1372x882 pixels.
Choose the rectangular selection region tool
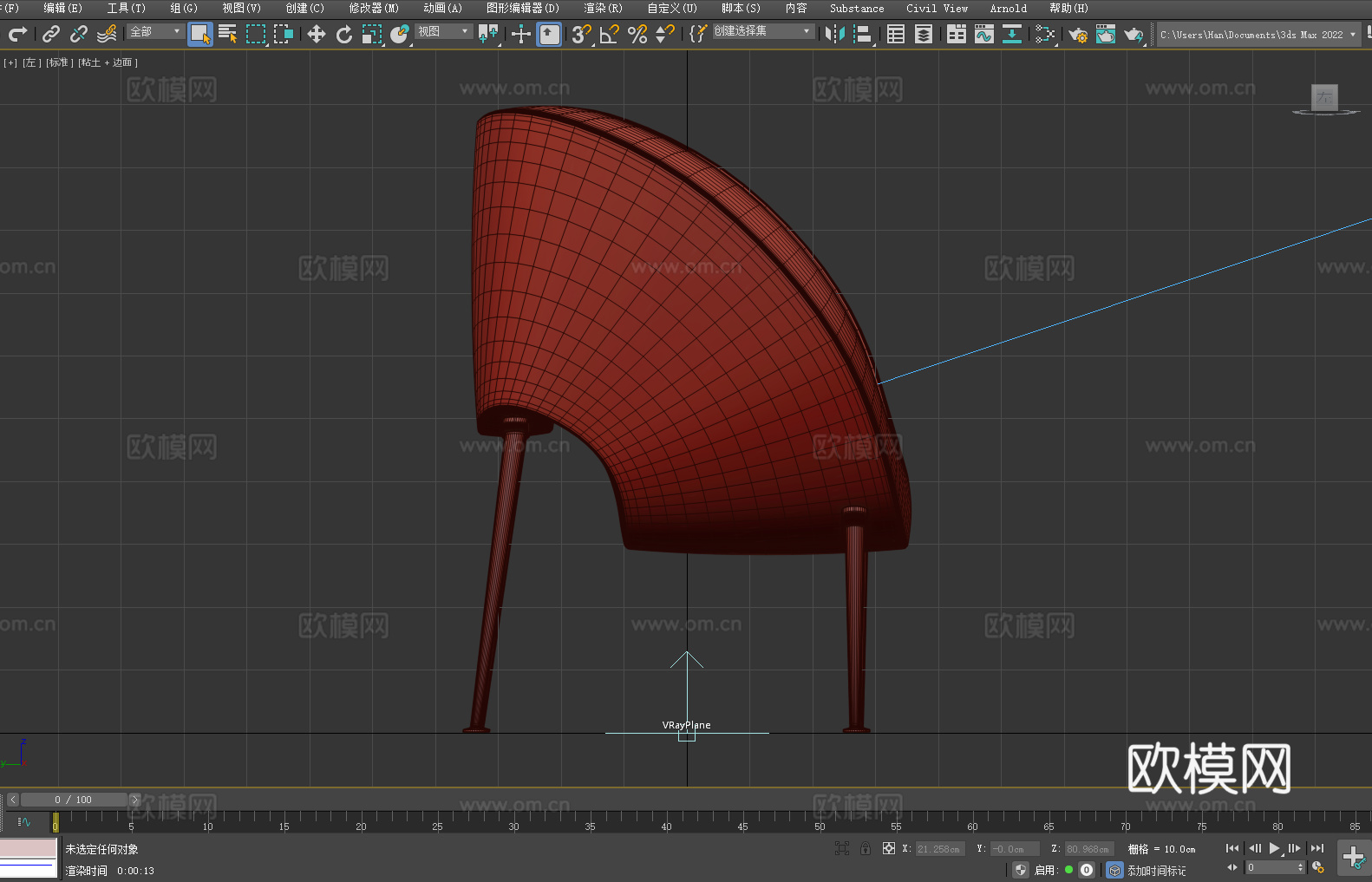(x=256, y=34)
